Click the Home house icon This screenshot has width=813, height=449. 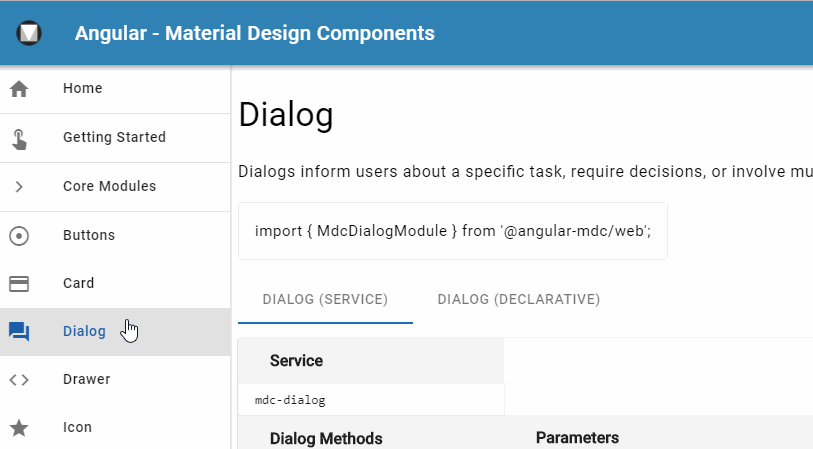pos(19,89)
